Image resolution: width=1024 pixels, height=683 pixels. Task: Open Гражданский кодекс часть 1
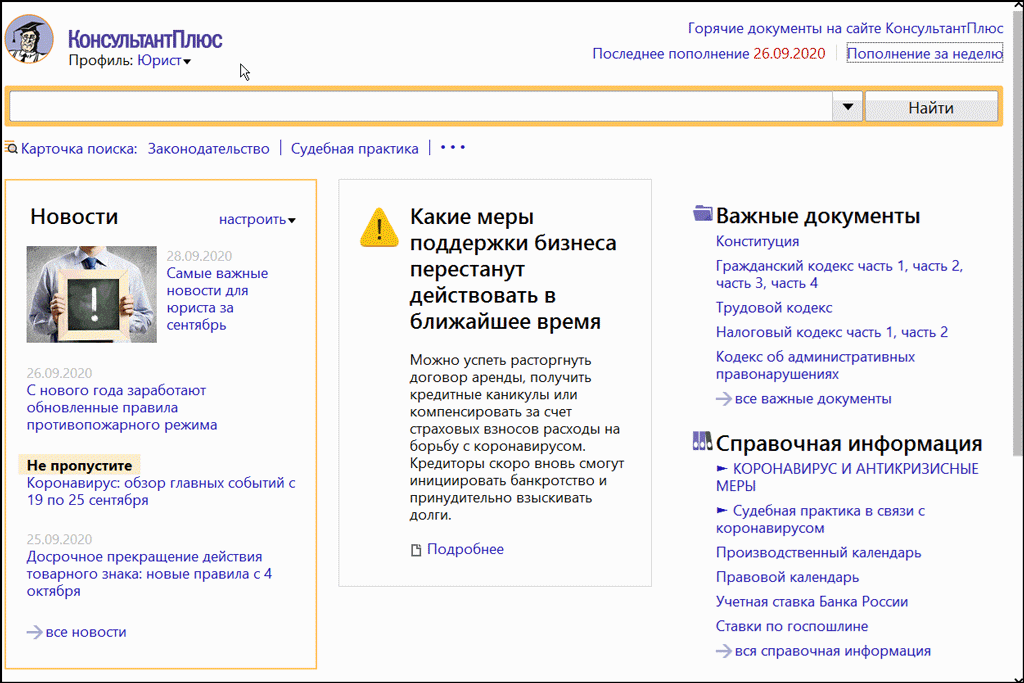811,266
